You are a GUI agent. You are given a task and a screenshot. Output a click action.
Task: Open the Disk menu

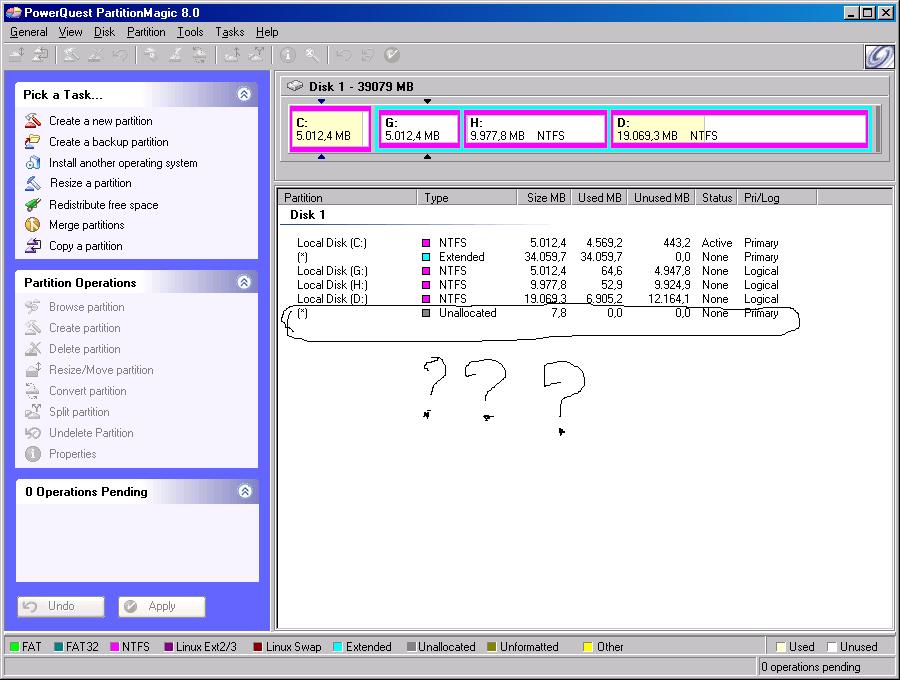(x=104, y=32)
